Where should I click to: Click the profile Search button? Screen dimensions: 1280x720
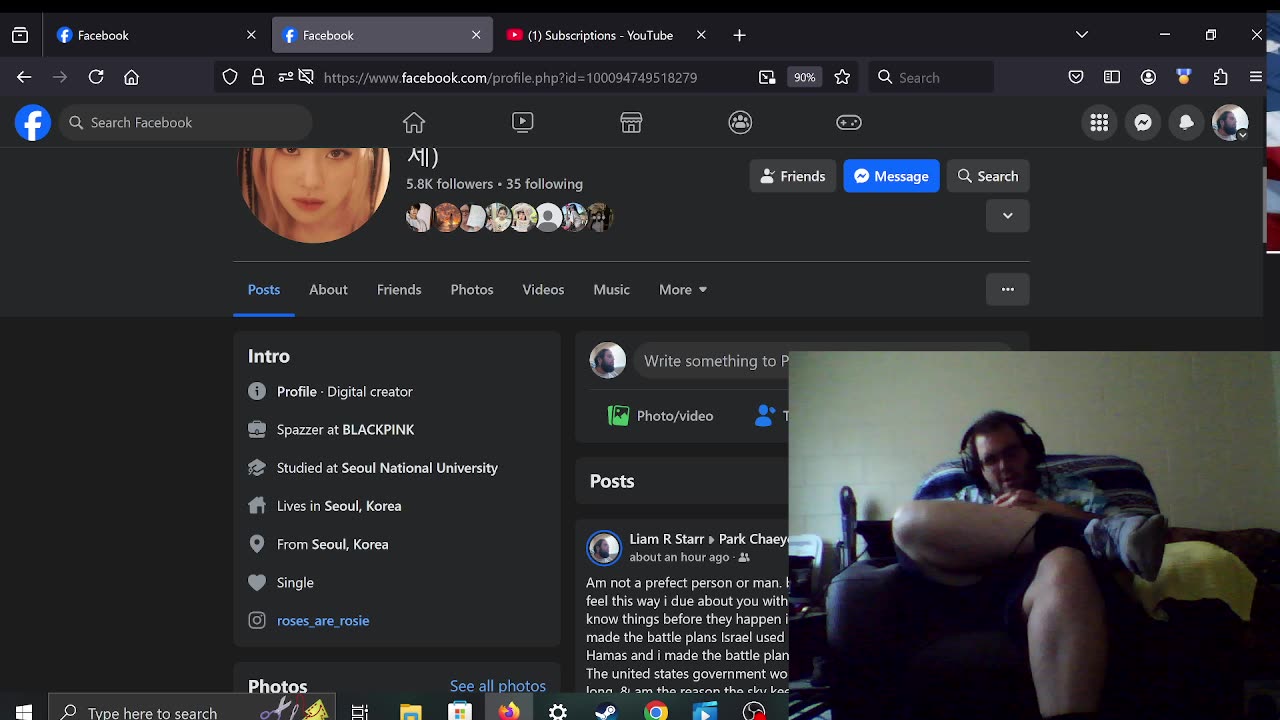[x=988, y=176]
